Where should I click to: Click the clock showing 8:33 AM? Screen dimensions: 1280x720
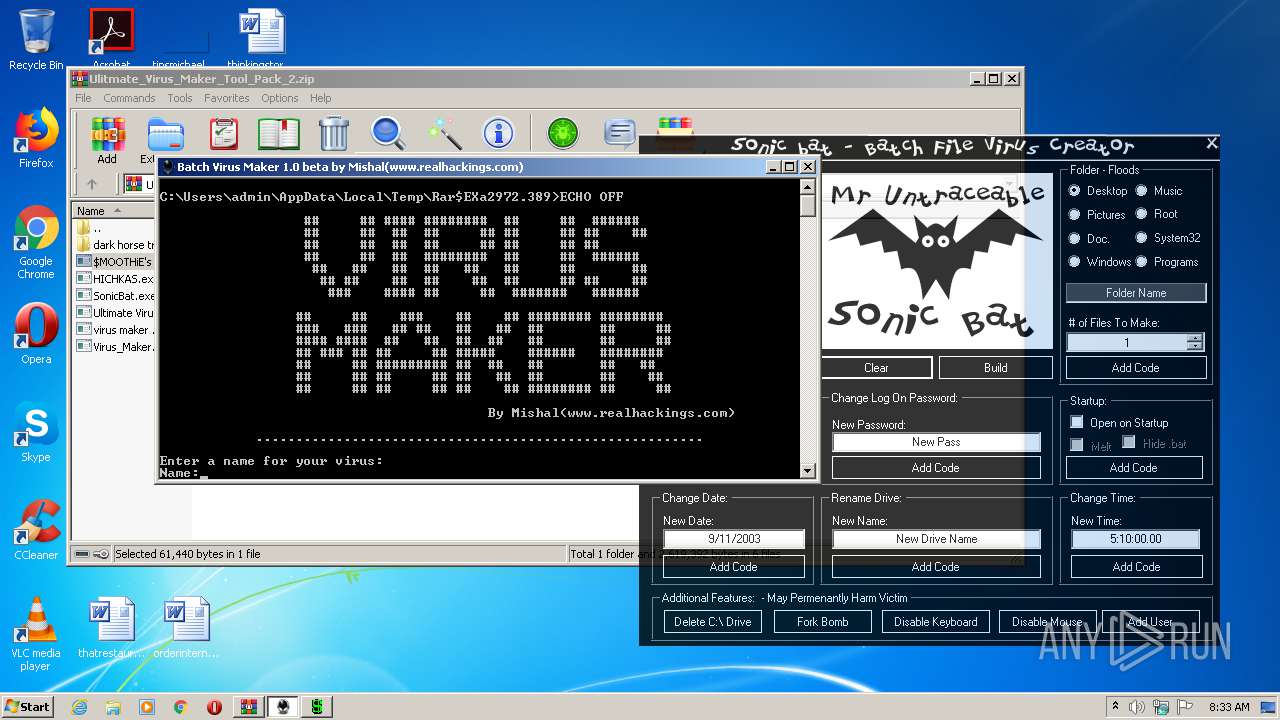click(1229, 707)
